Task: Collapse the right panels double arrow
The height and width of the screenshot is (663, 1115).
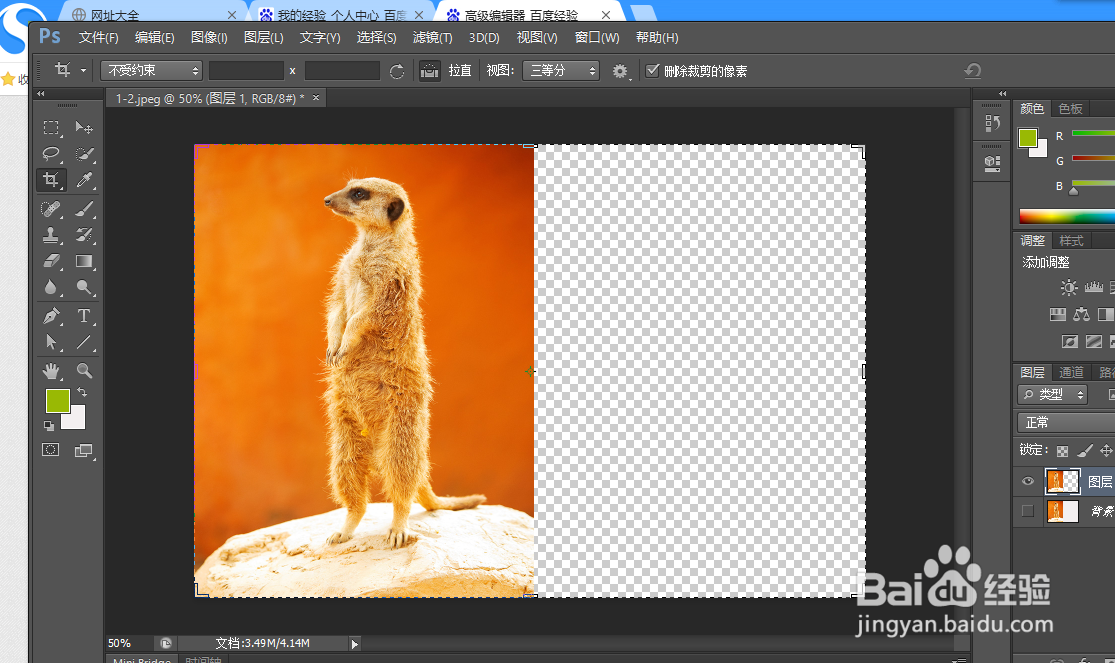Action: coord(1003,93)
